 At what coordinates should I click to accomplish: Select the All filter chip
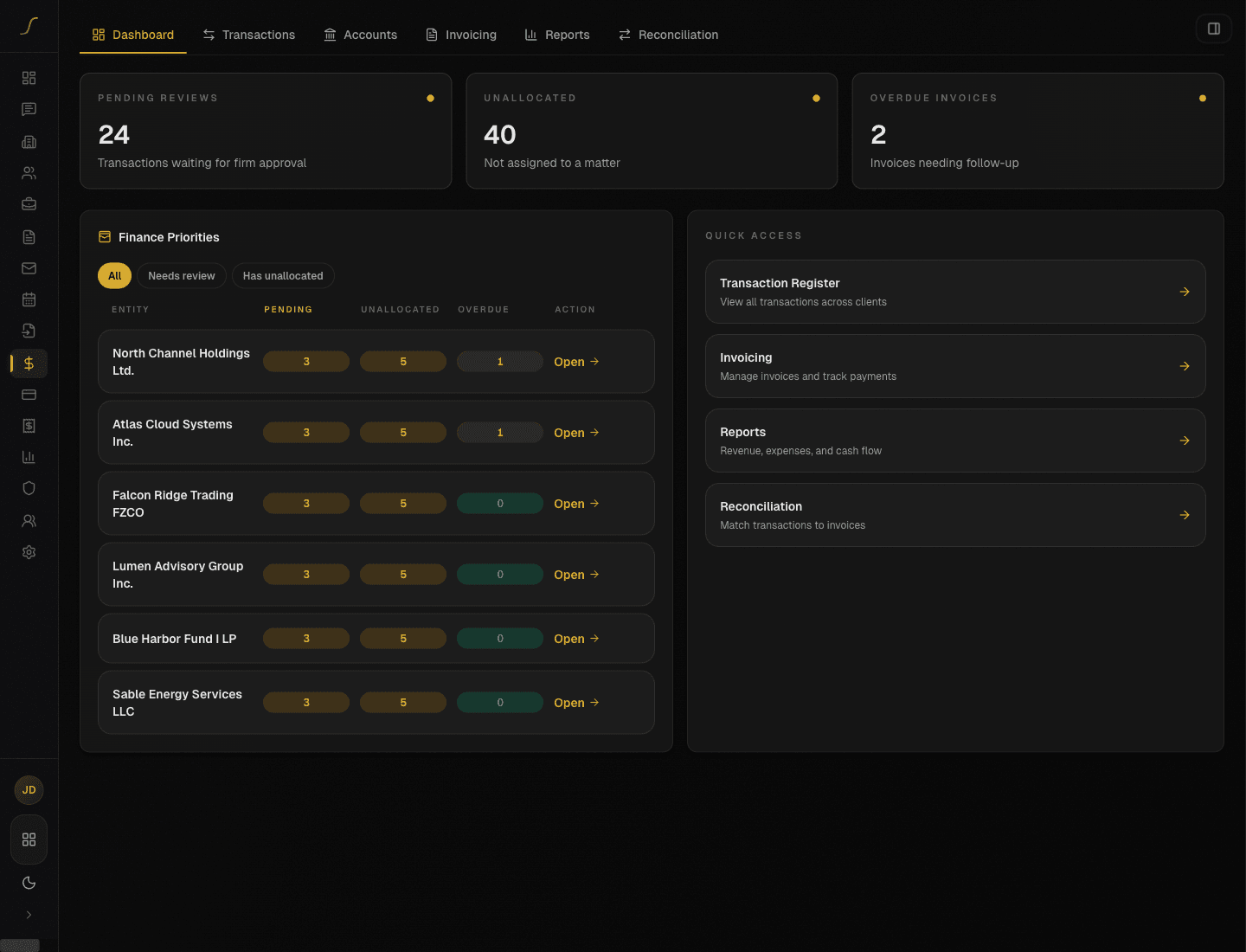tap(115, 276)
